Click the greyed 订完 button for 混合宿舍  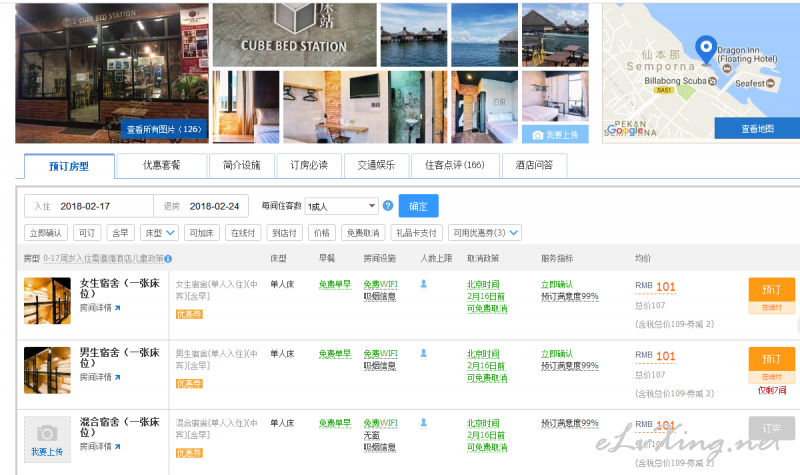[x=771, y=429]
